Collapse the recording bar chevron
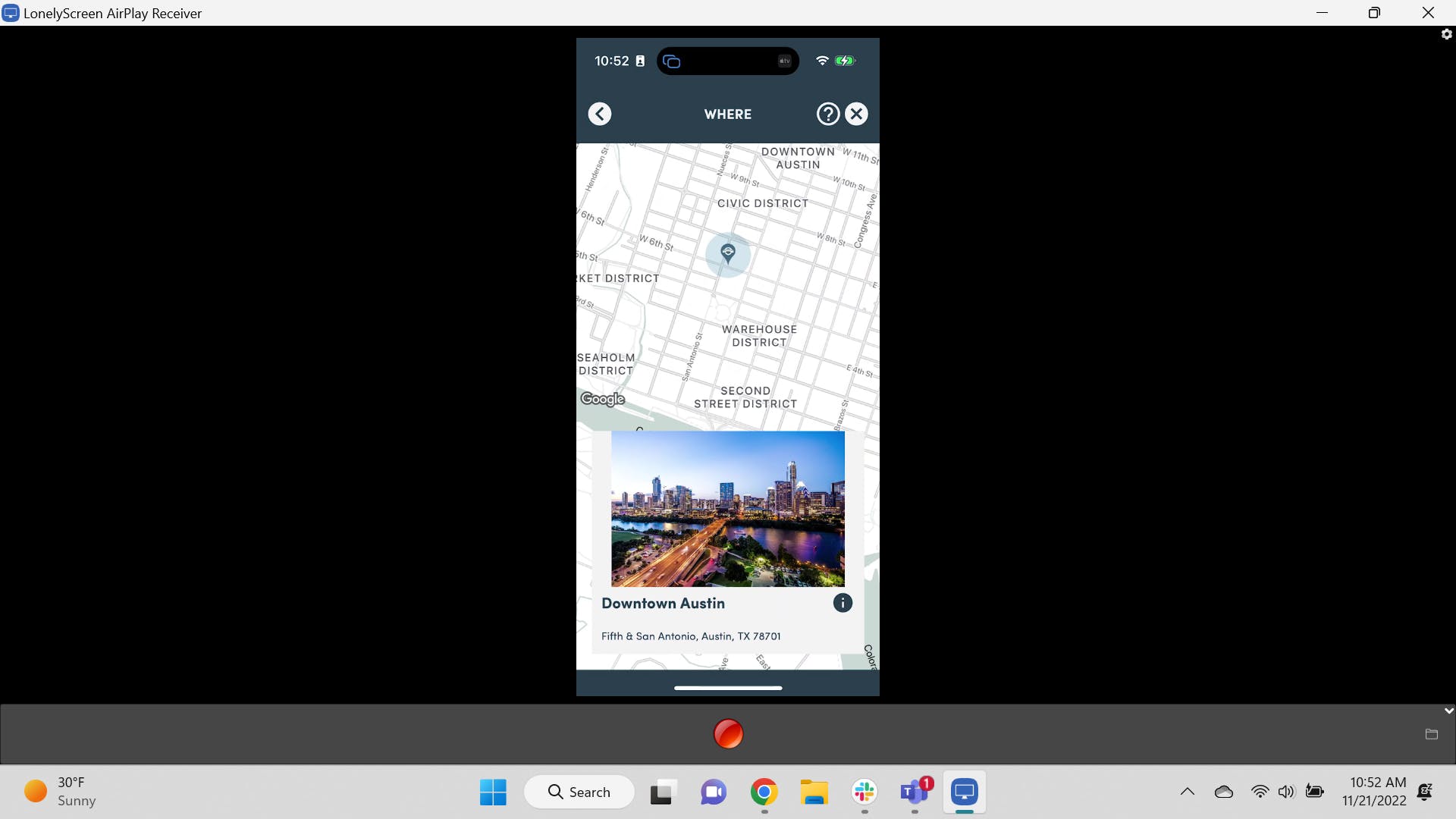The height and width of the screenshot is (819, 1456). (x=1448, y=711)
